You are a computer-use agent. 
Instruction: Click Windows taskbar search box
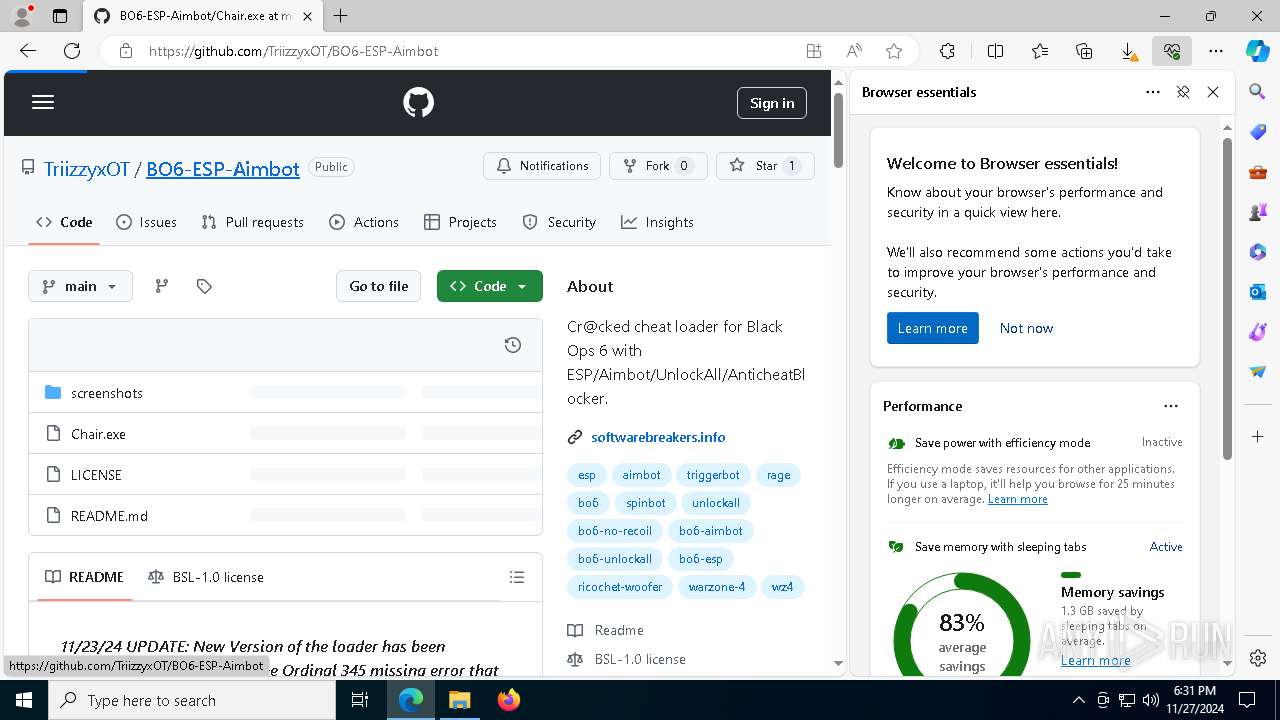[x=192, y=700]
